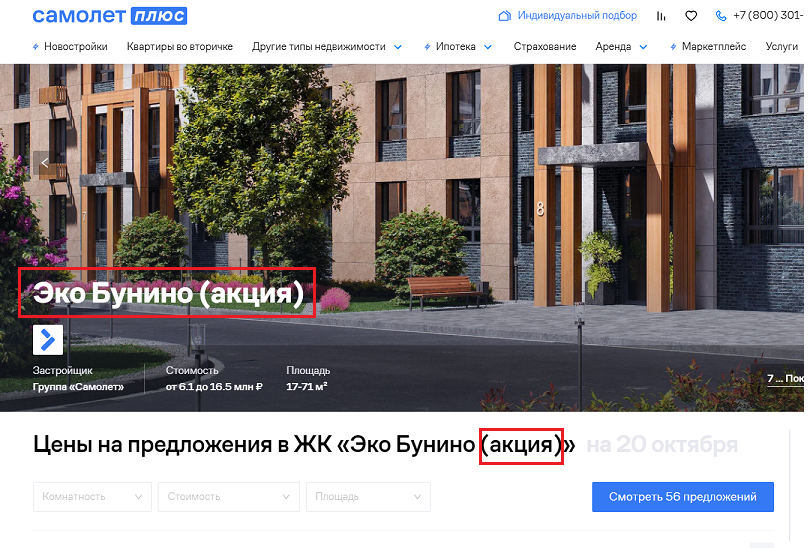Viewport: 810px width, 553px height.
Task: Click lightning icon beside Новостройки
Action: tap(36, 47)
